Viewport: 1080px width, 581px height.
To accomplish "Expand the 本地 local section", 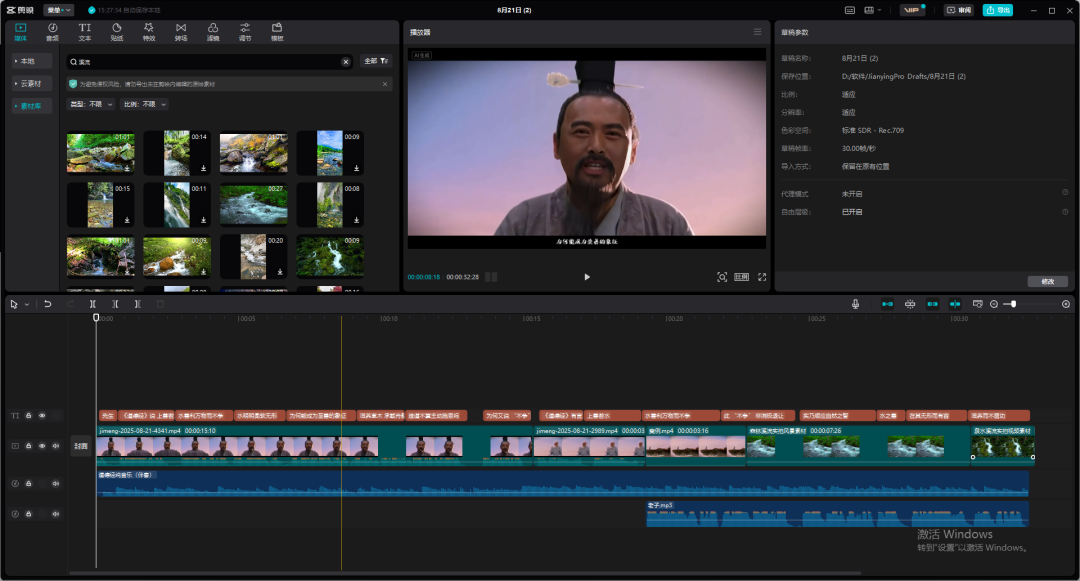I will 32,61.
